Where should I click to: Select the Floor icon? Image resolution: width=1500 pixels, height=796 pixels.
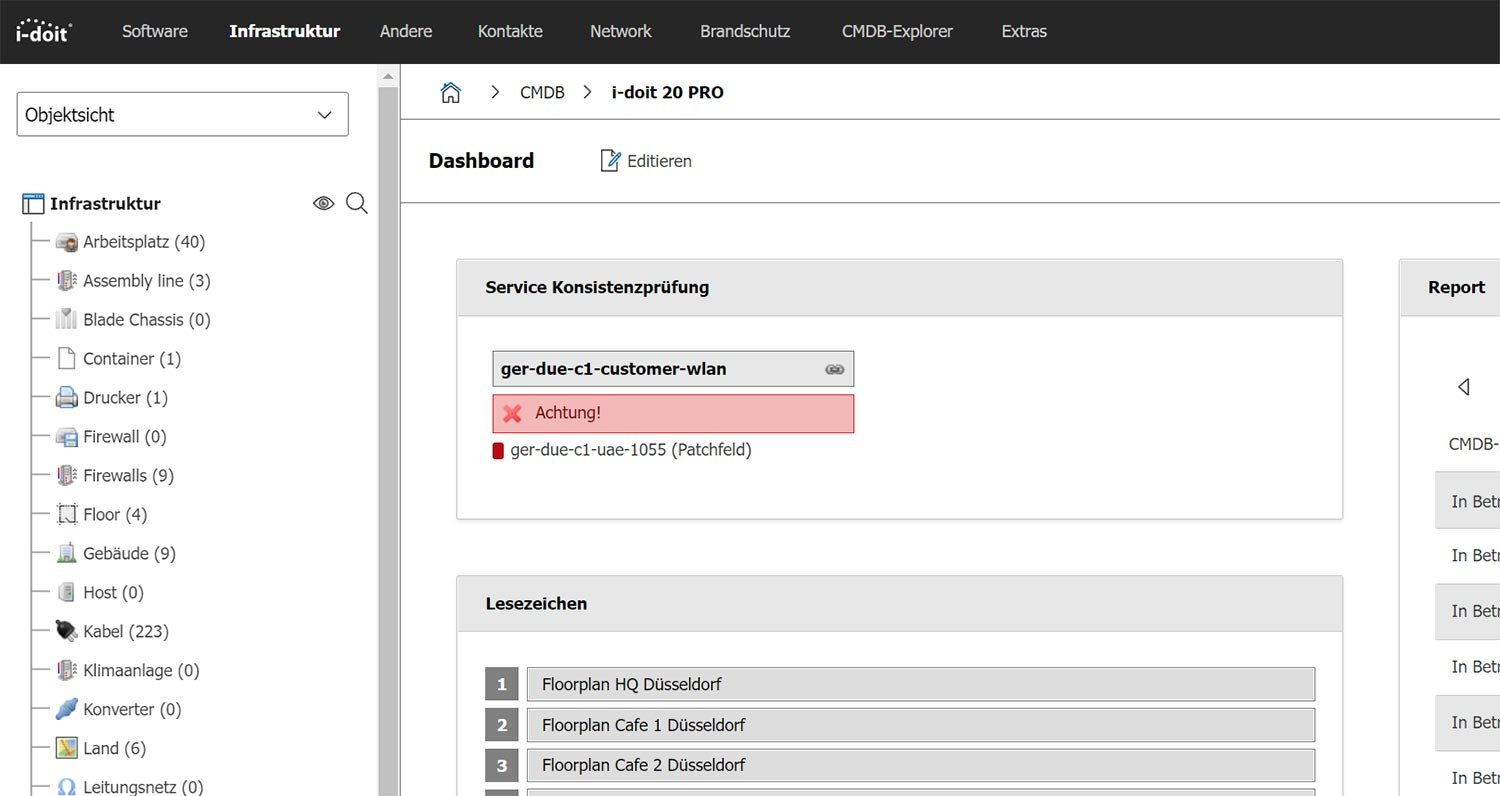67,515
